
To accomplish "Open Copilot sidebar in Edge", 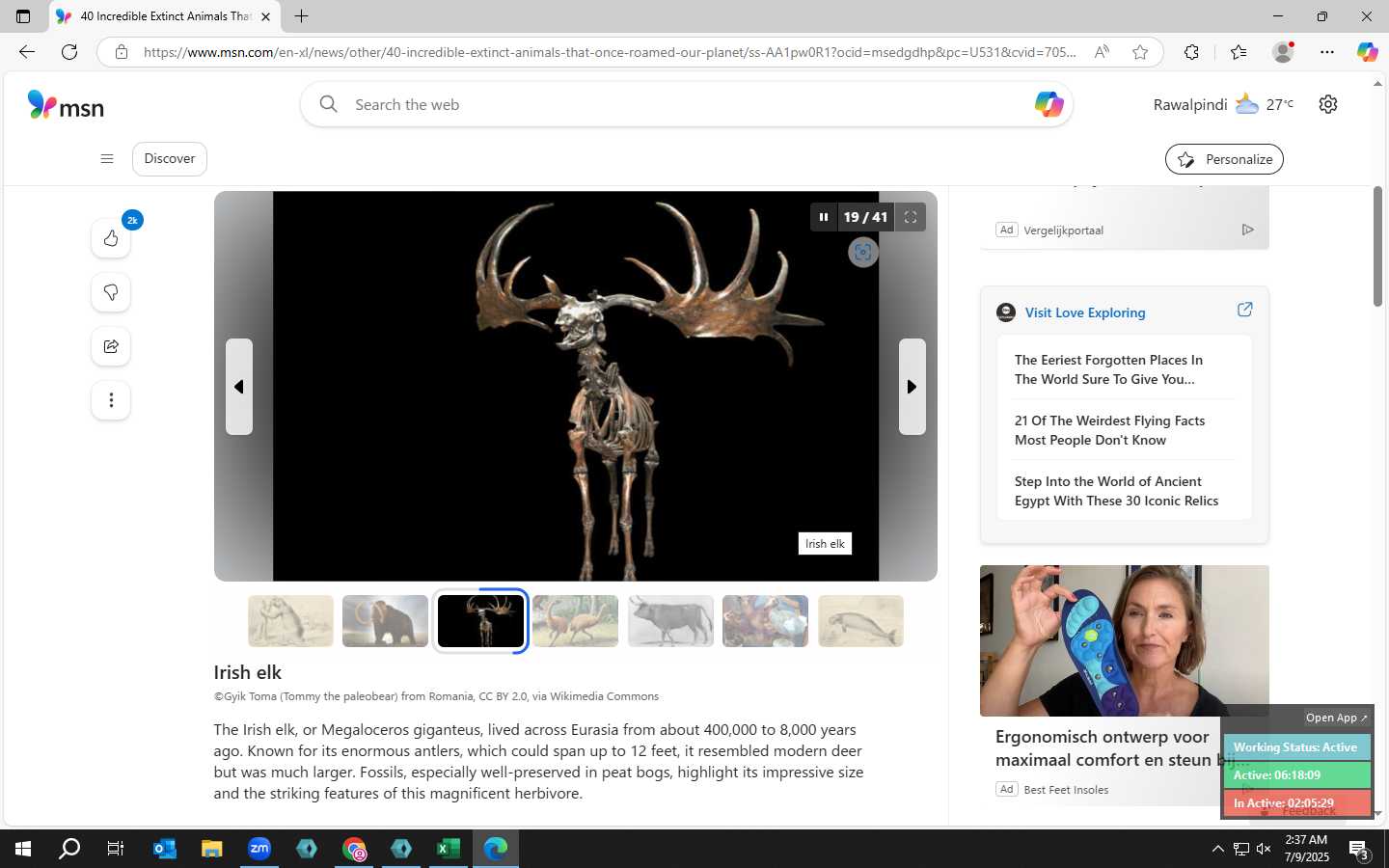I will click(x=1367, y=52).
